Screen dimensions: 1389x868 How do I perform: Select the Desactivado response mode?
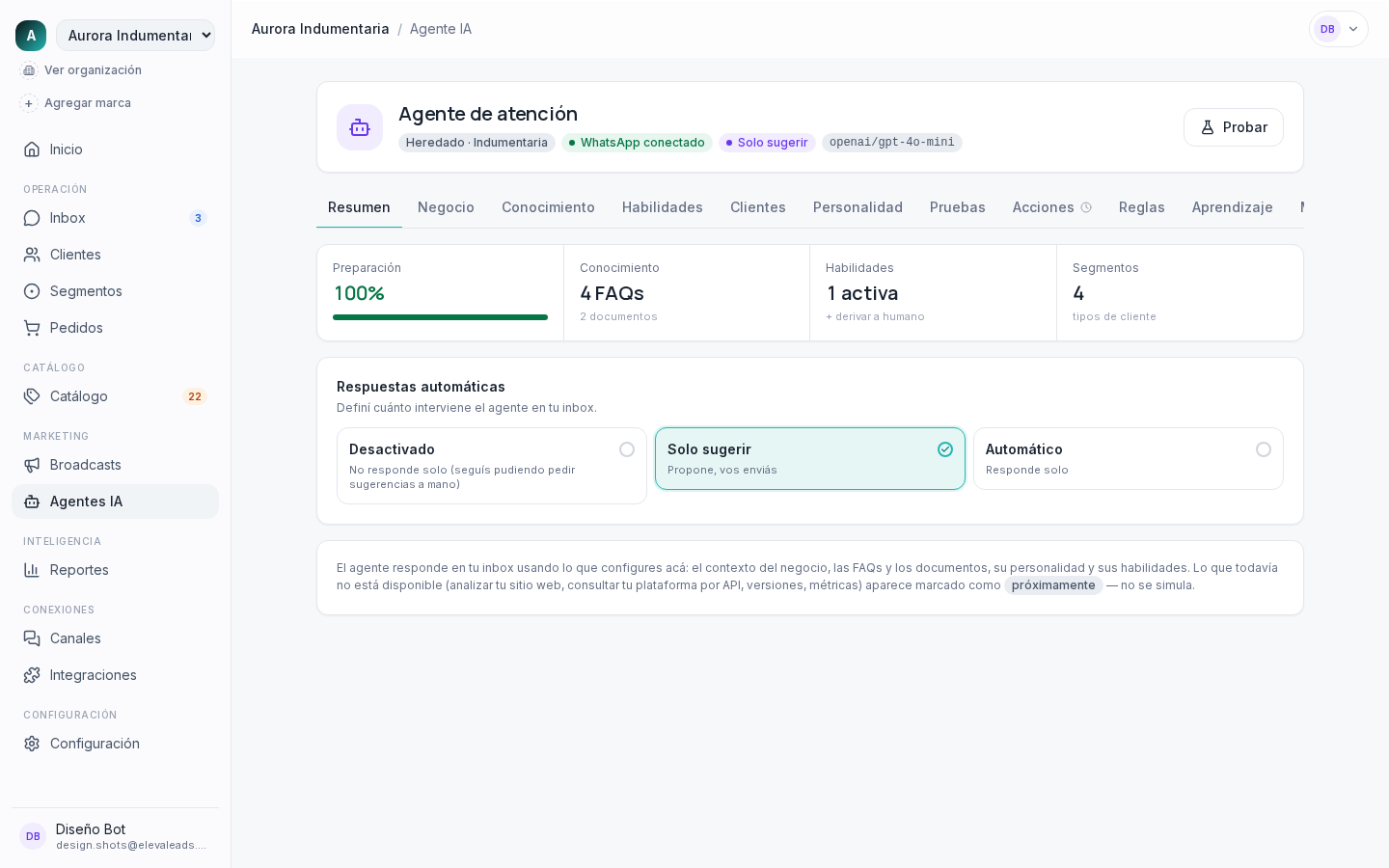click(492, 466)
